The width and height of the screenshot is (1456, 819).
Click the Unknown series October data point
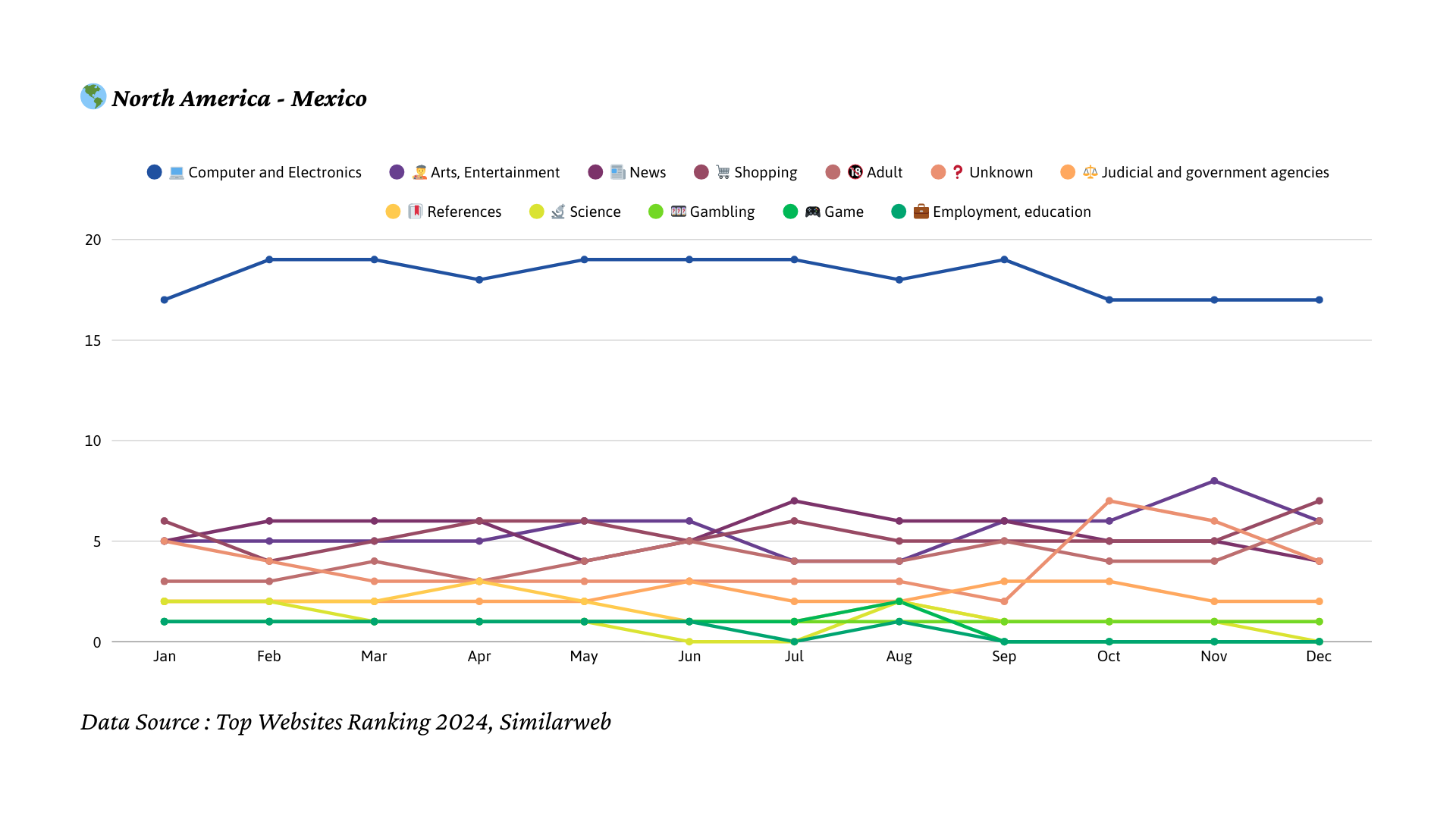pos(1109,501)
